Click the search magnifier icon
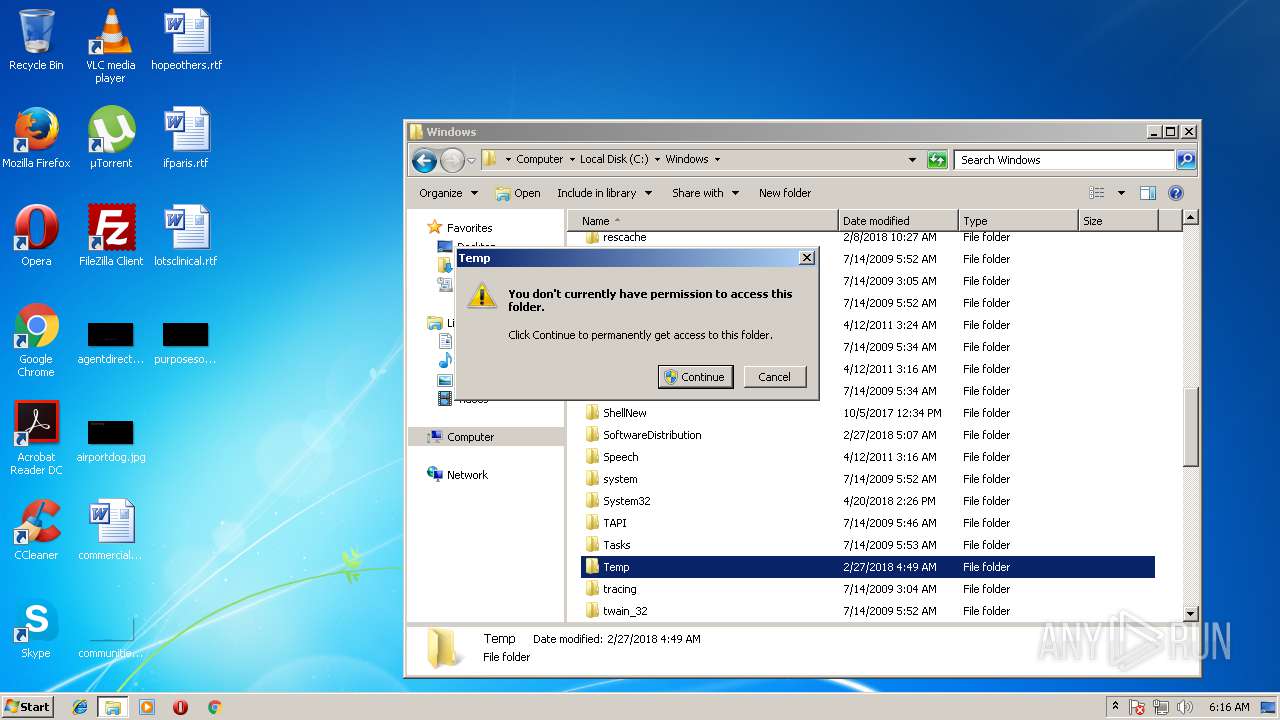The height and width of the screenshot is (720, 1280). 1185,160
